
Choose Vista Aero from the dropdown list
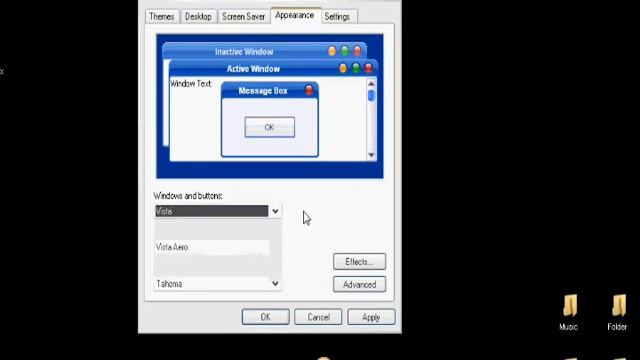point(212,247)
